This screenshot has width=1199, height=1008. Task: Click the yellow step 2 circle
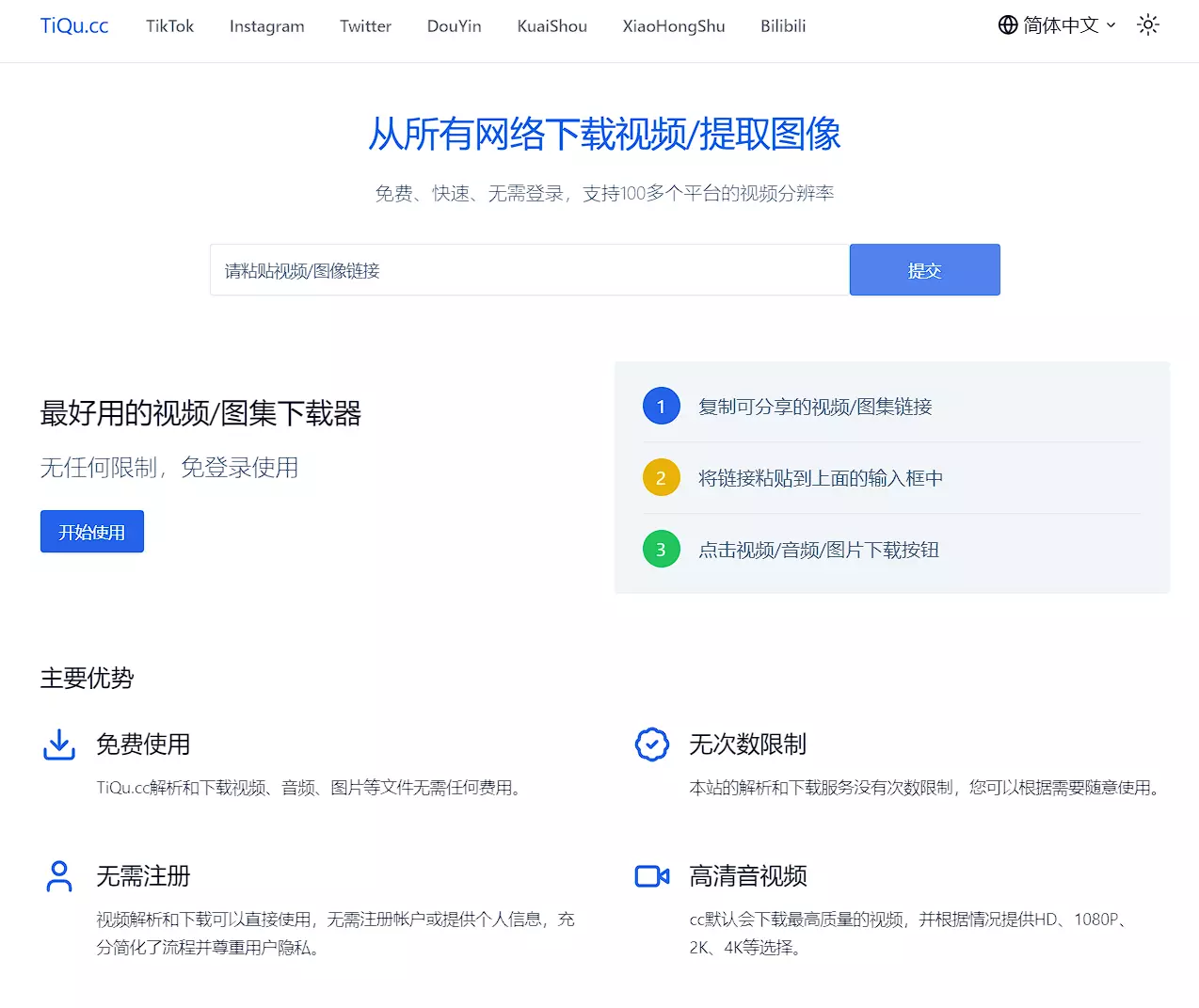click(661, 478)
